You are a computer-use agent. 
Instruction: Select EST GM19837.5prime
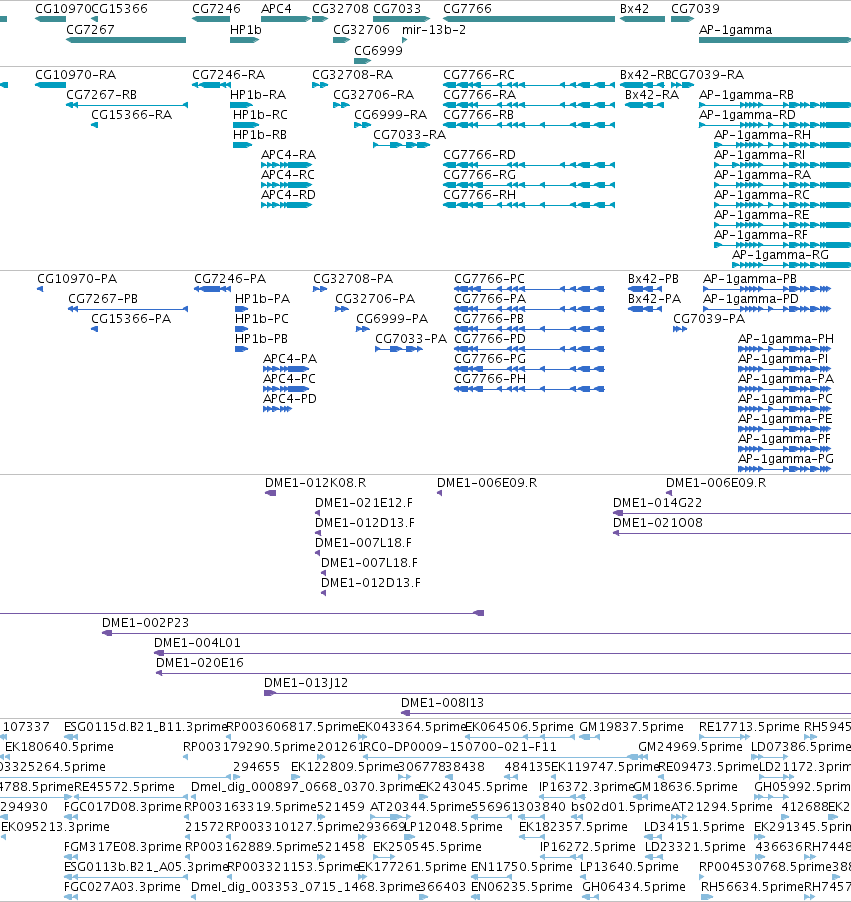coord(631,727)
